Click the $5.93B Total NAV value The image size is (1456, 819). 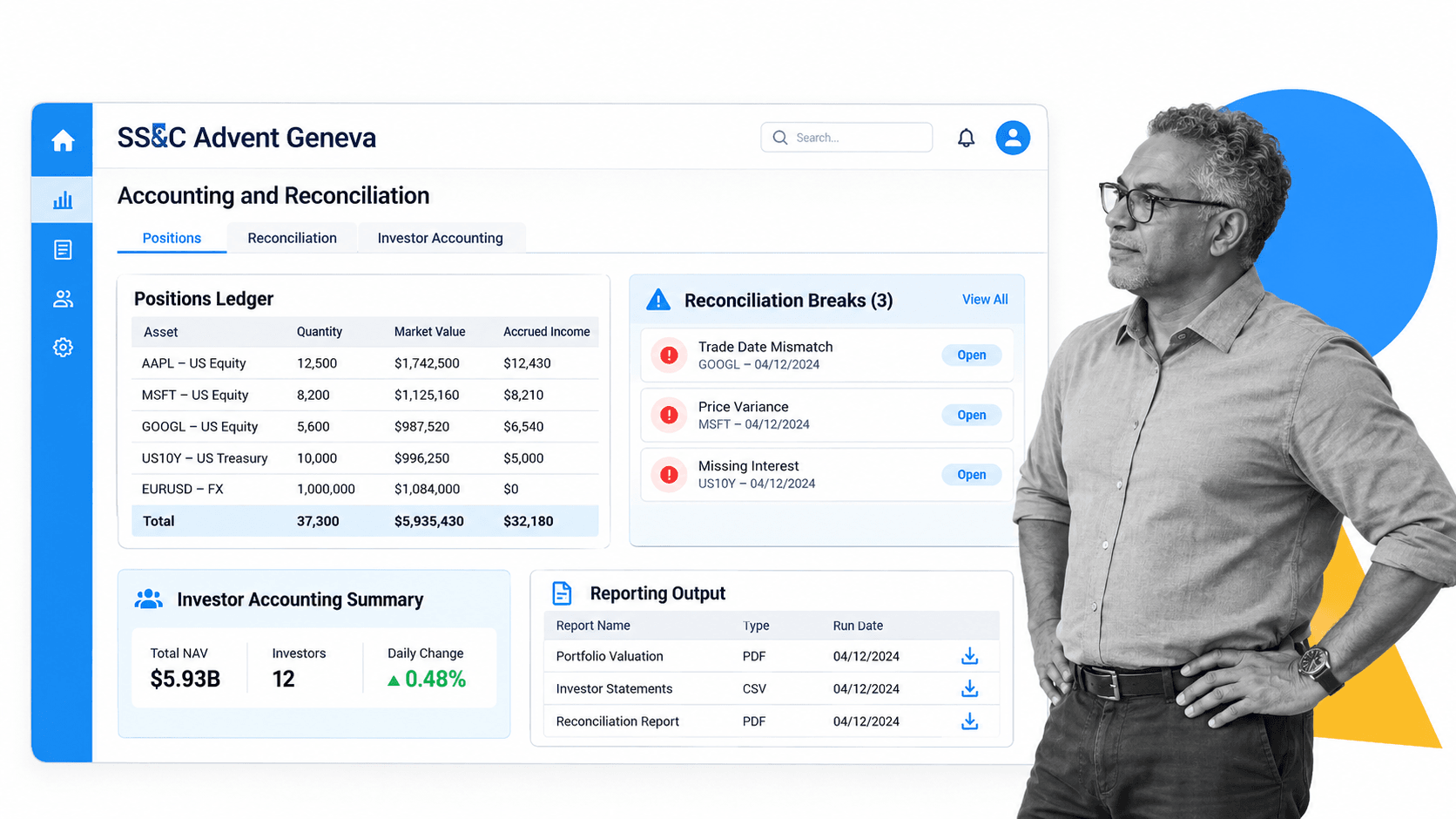pyautogui.click(x=185, y=679)
